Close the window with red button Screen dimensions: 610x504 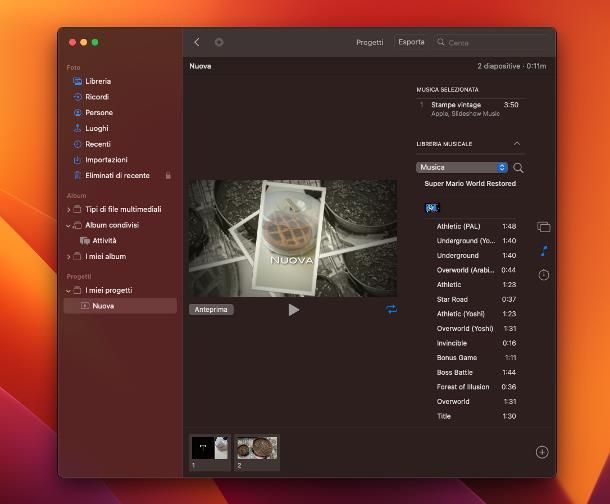[x=72, y=42]
